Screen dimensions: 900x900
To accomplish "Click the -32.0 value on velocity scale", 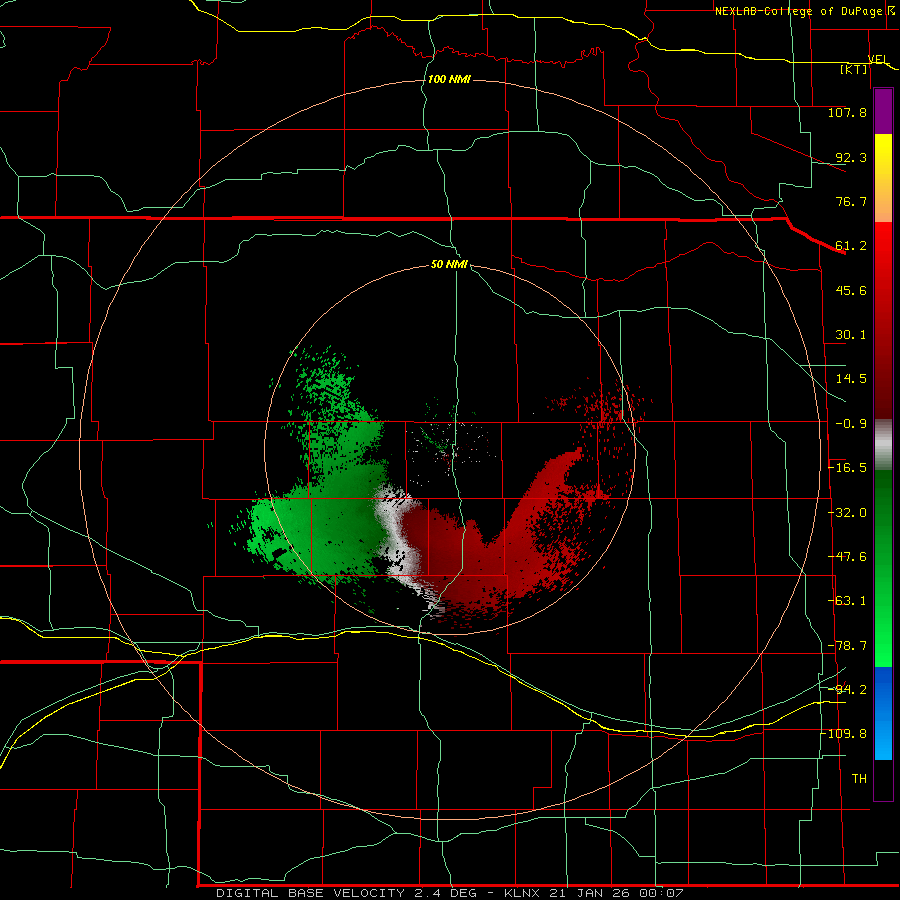I will (x=847, y=513).
